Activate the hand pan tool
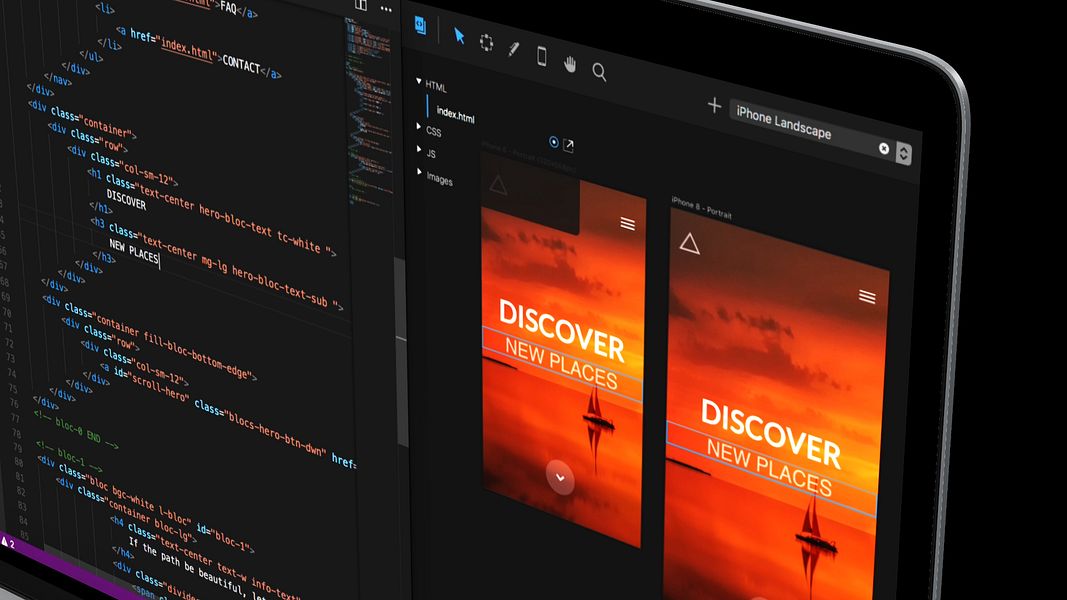 570,65
